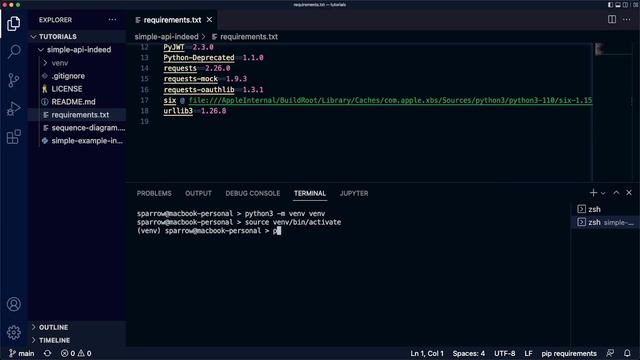Open errors and warnings count

76,353
